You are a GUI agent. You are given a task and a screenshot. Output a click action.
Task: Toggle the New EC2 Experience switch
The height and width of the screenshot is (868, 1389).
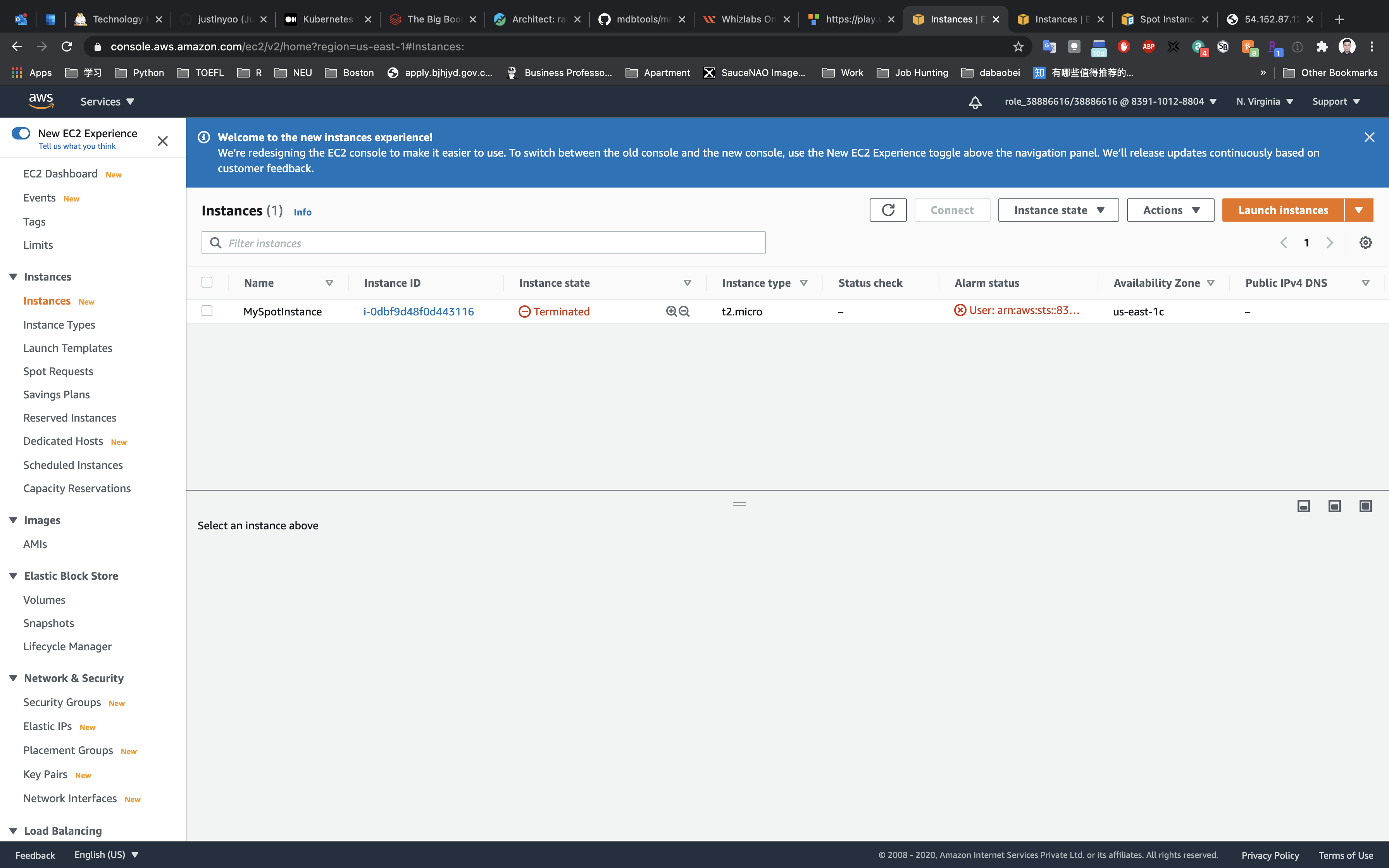tap(21, 133)
